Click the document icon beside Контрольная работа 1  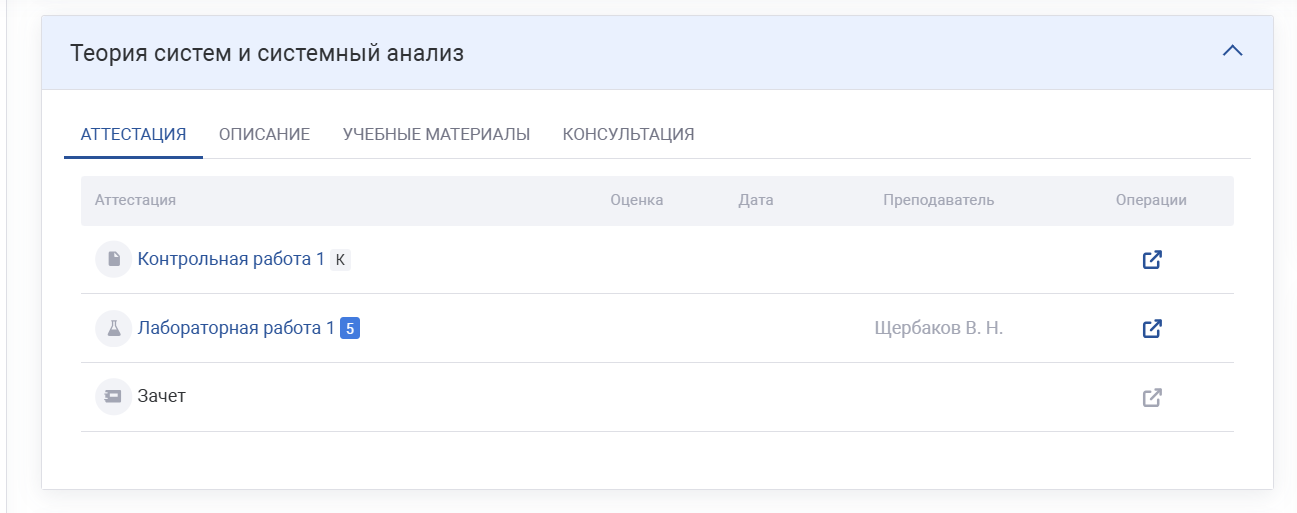point(113,260)
